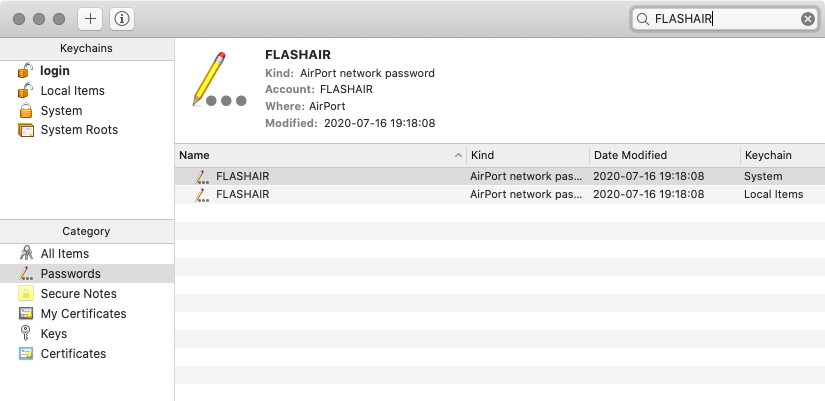Show the Certificates category
Screen dimensions: 825x401
pos(73,354)
